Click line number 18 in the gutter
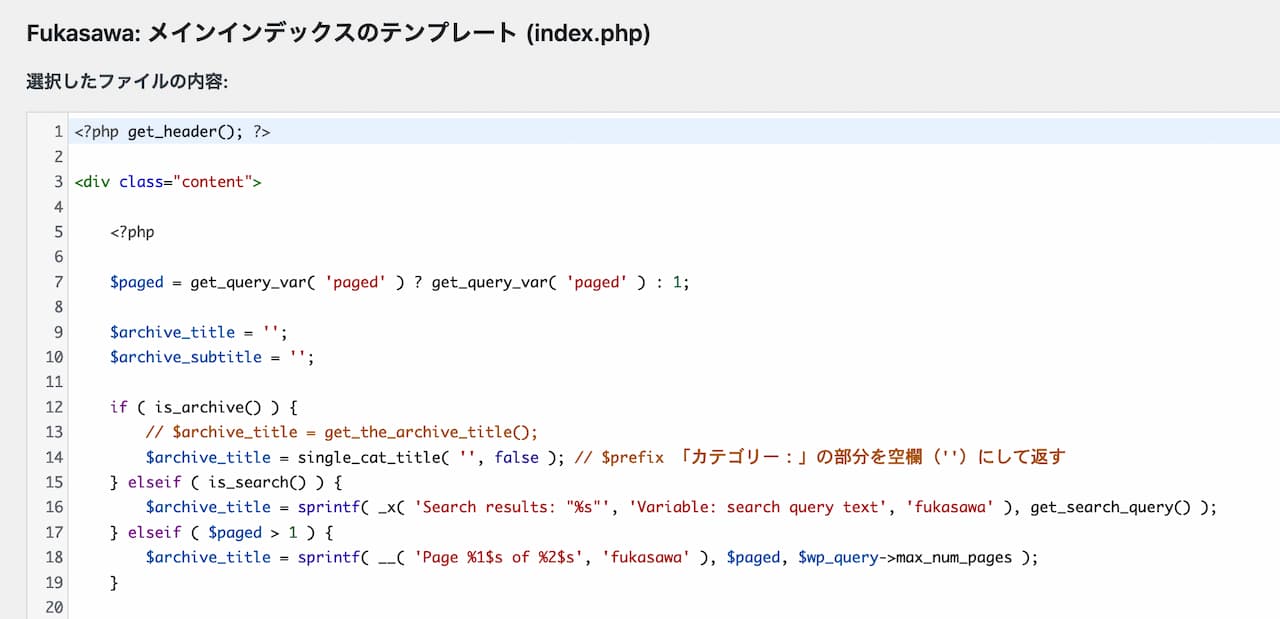This screenshot has width=1280, height=619. pos(54,556)
